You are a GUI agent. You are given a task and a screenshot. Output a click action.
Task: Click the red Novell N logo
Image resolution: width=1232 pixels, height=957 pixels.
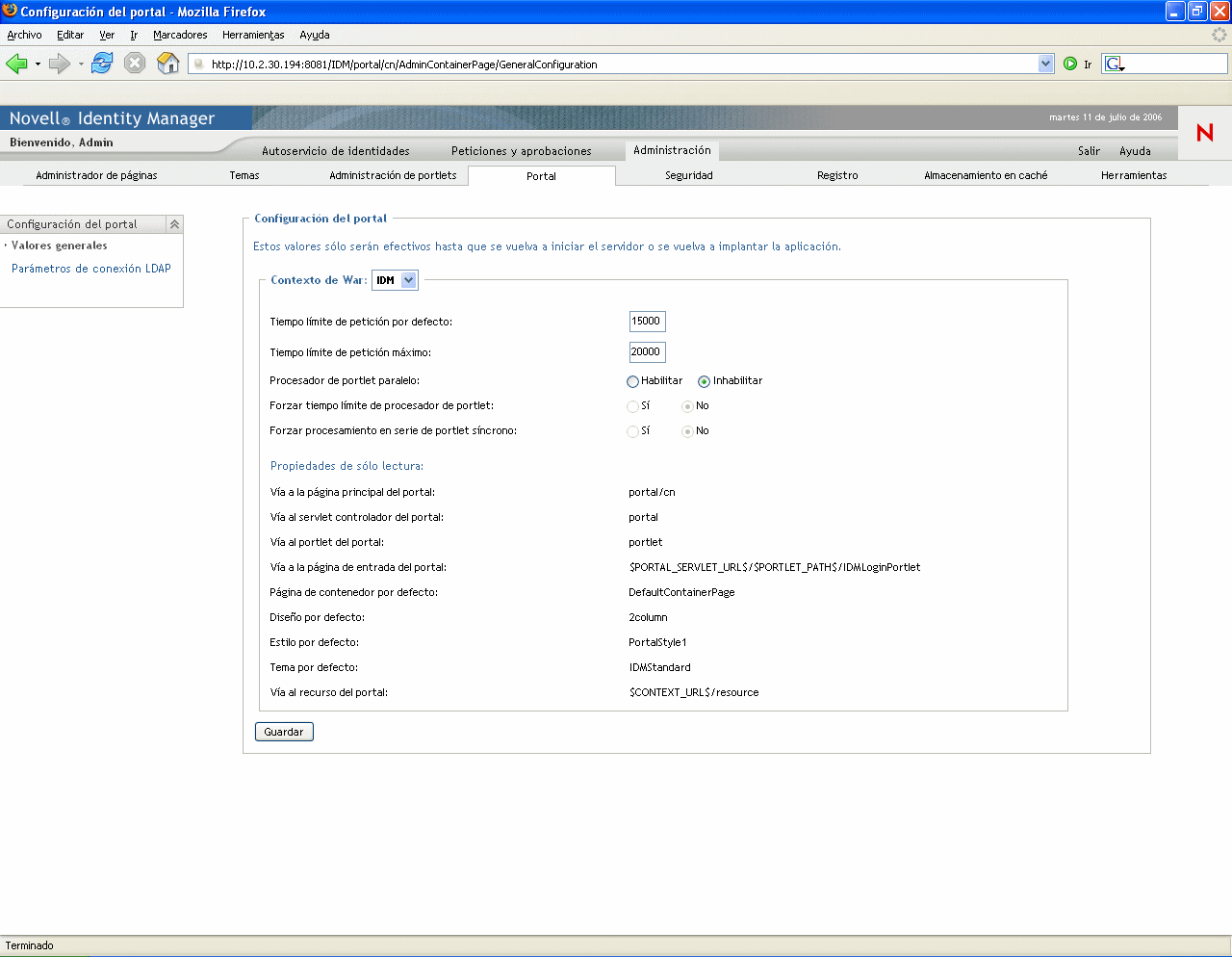point(1205,132)
